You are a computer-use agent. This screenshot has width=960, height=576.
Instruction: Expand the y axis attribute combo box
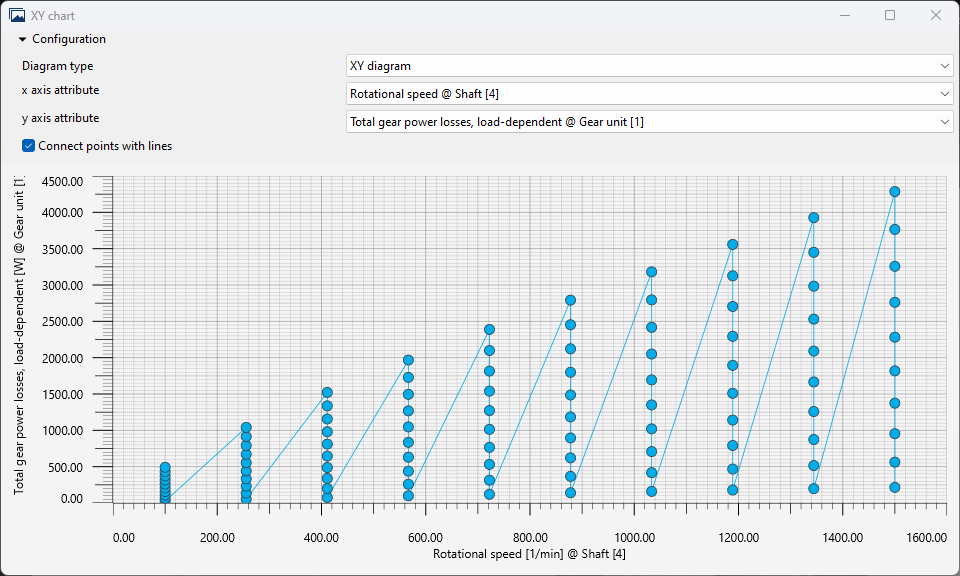tap(649, 121)
